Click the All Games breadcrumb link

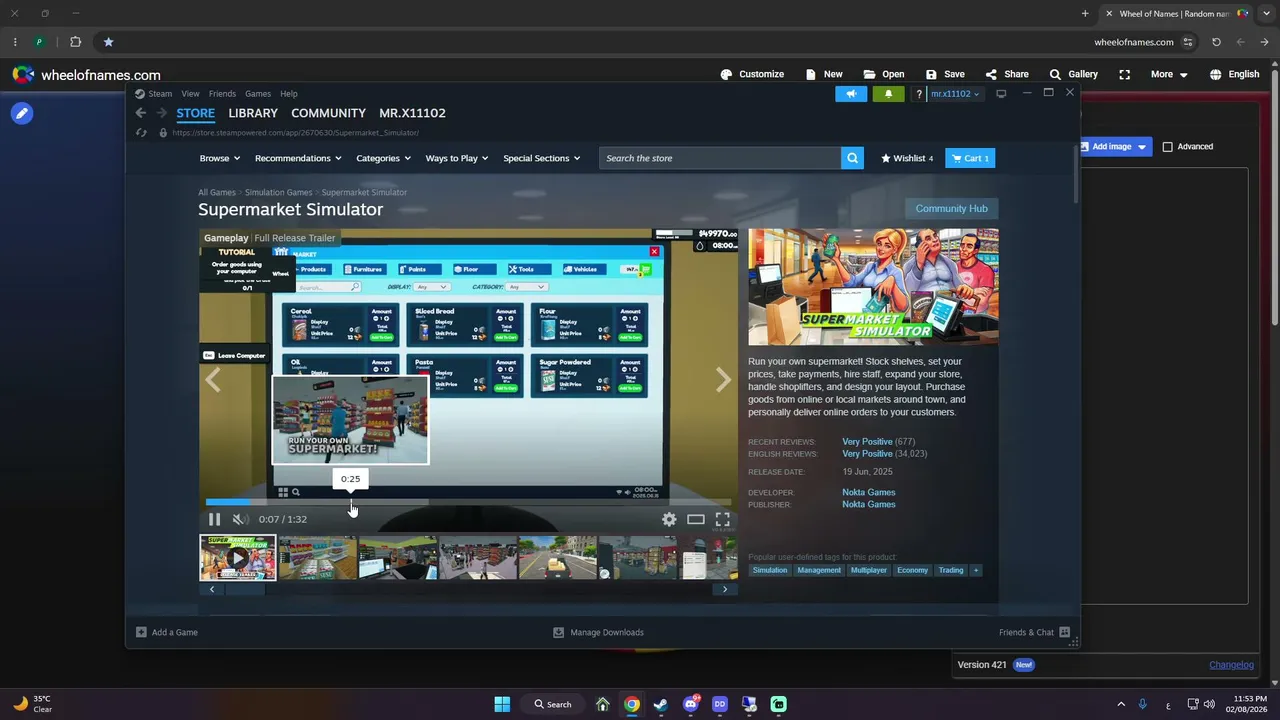point(217,192)
